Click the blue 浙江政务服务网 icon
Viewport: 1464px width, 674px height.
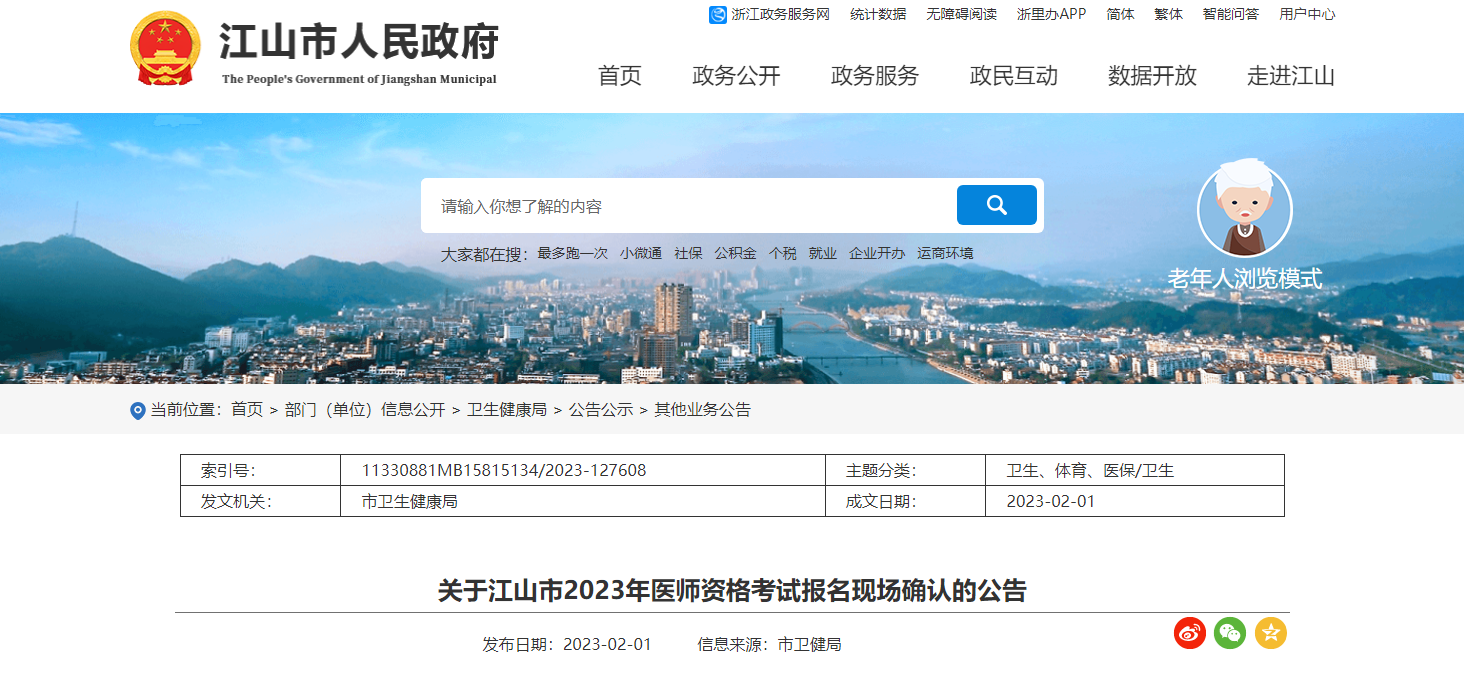coord(718,14)
